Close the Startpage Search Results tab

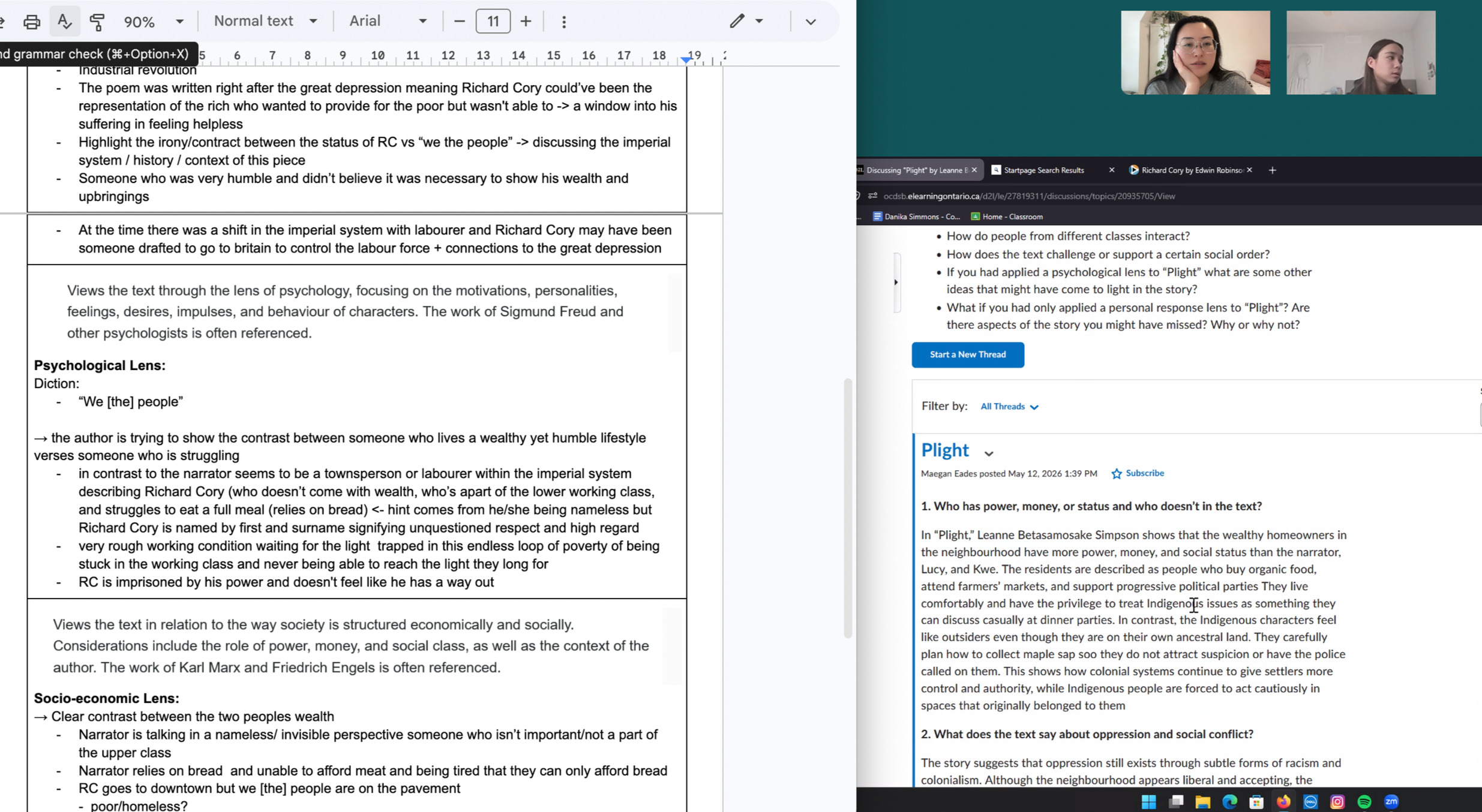(1111, 170)
